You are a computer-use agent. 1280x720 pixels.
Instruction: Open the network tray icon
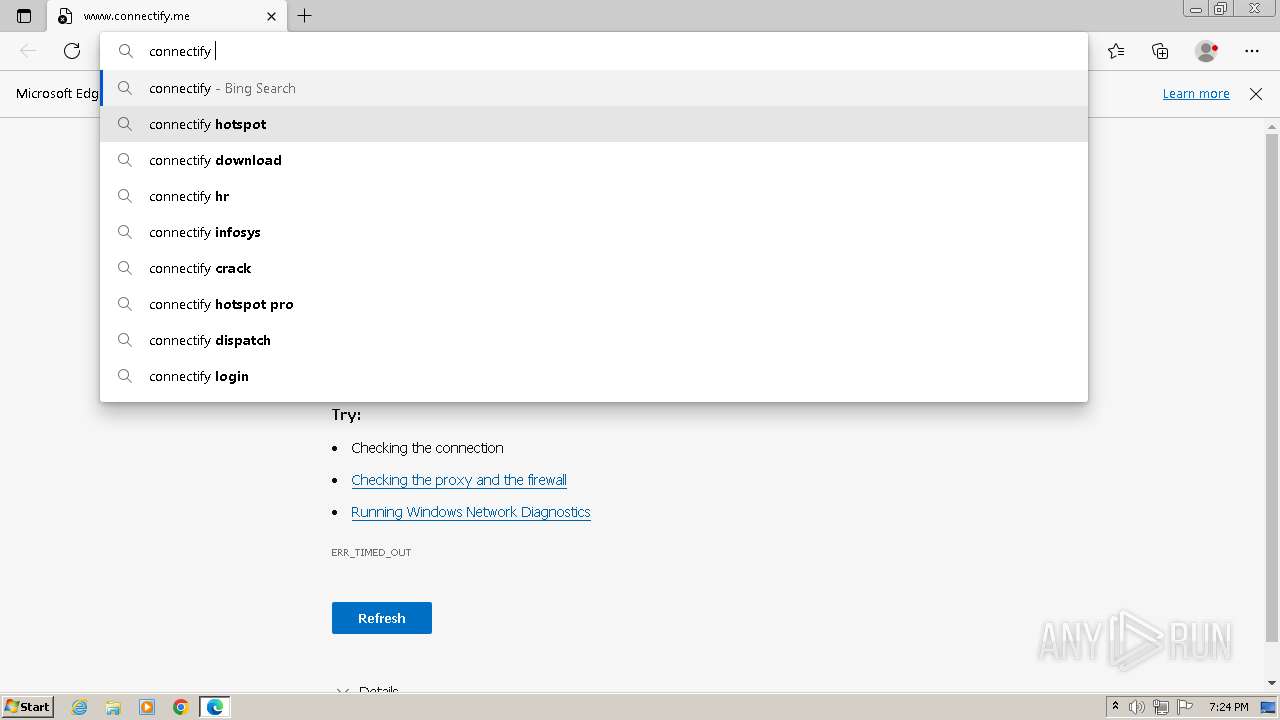[x=1161, y=707]
